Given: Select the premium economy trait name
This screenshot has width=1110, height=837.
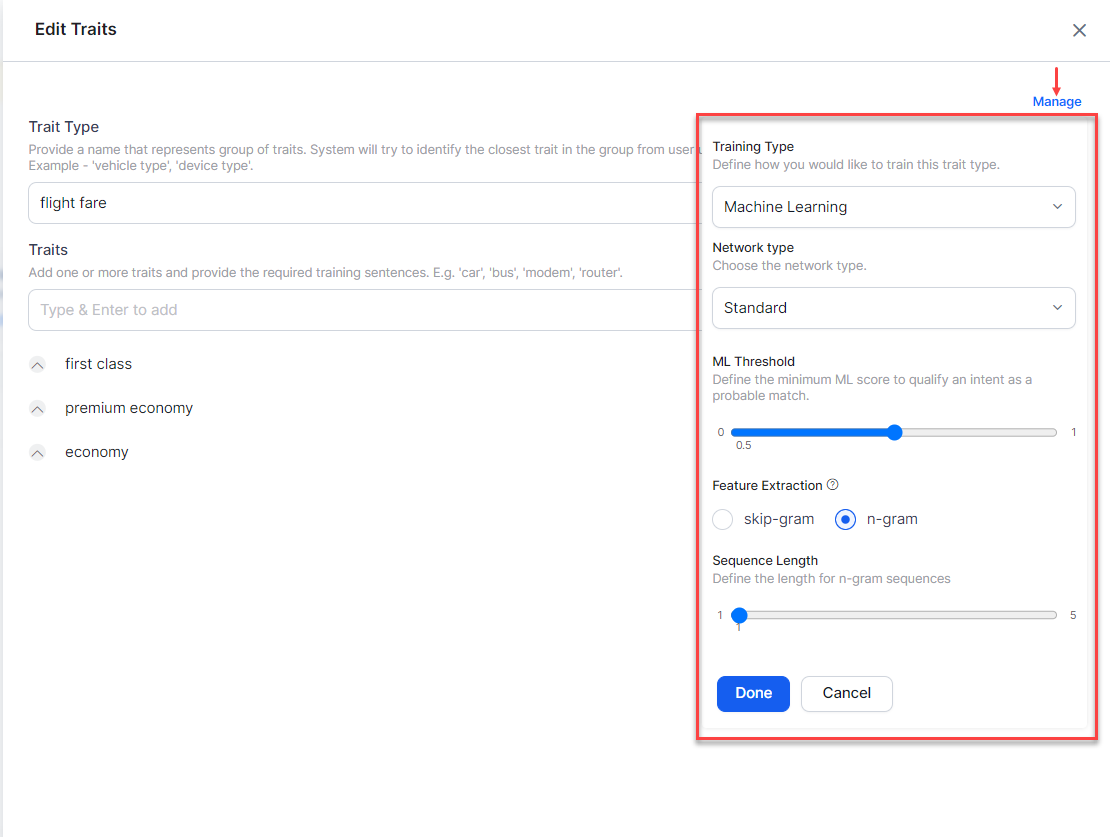Looking at the screenshot, I should tap(129, 409).
